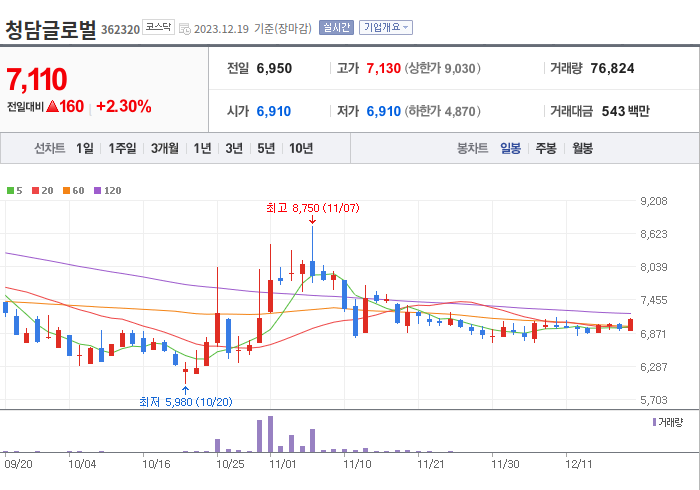Click the 시가 value 6,910

[274, 111]
